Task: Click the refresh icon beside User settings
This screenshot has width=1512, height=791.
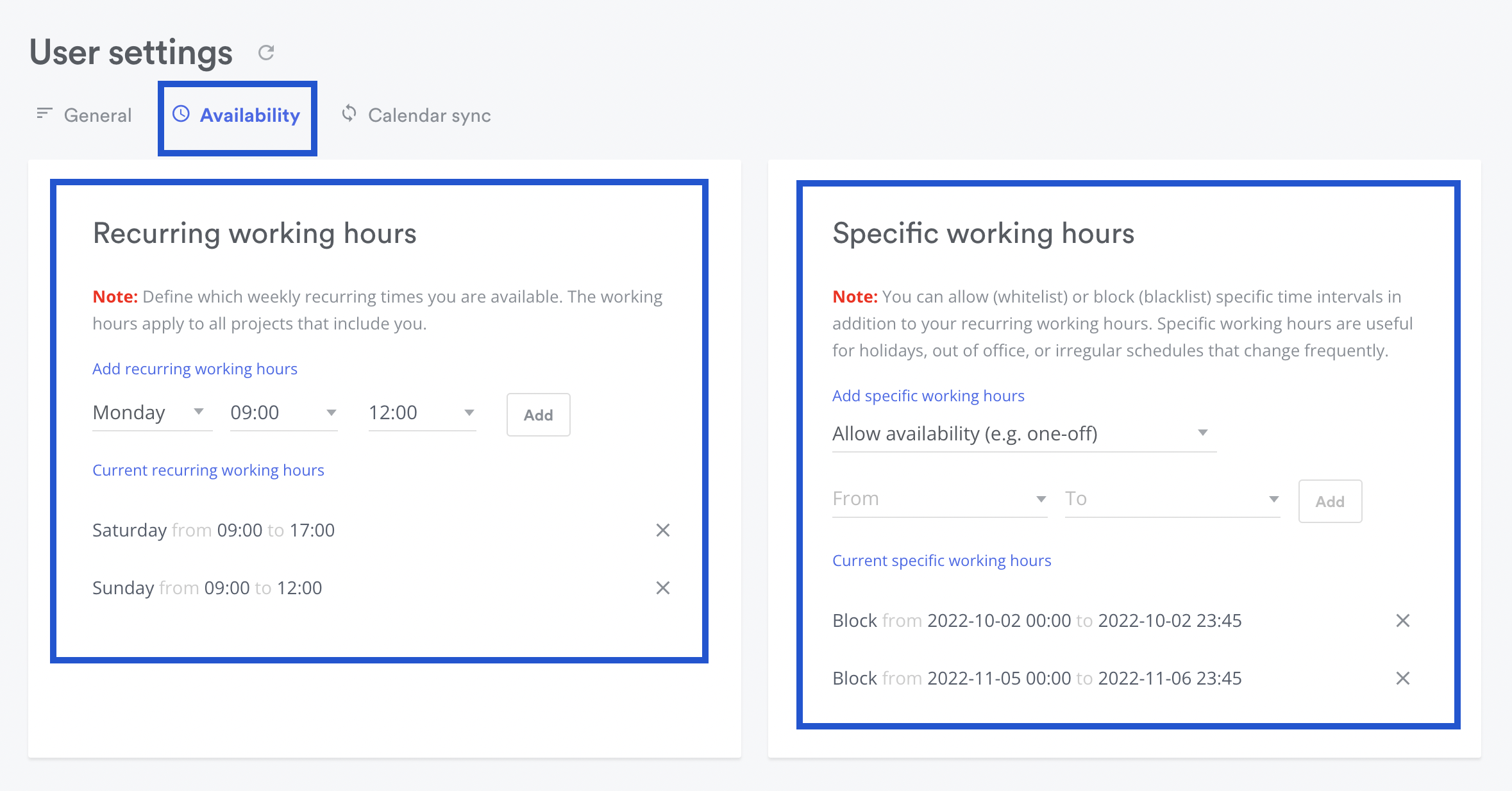Action: coord(266,53)
